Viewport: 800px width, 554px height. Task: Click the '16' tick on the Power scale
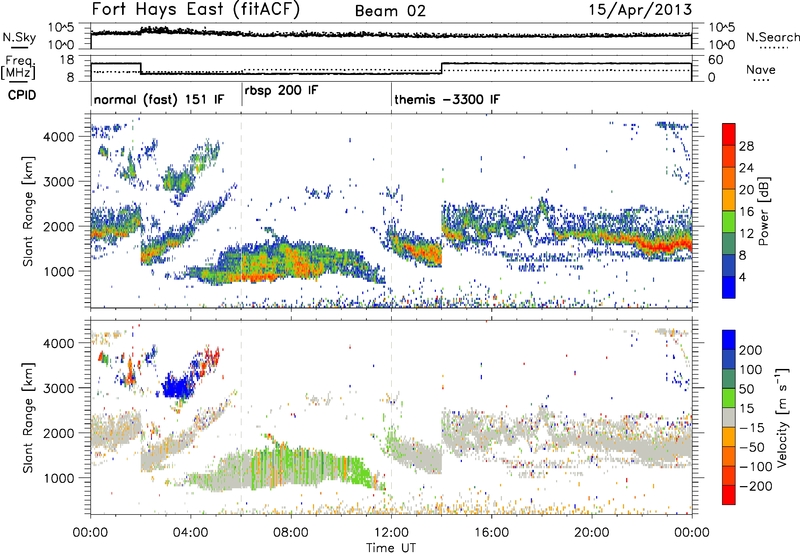coord(746,212)
